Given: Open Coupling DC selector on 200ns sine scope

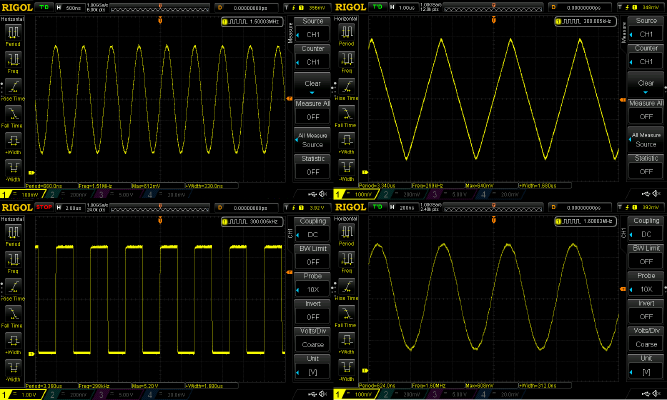Looking at the screenshot, I should pyautogui.click(x=646, y=229).
